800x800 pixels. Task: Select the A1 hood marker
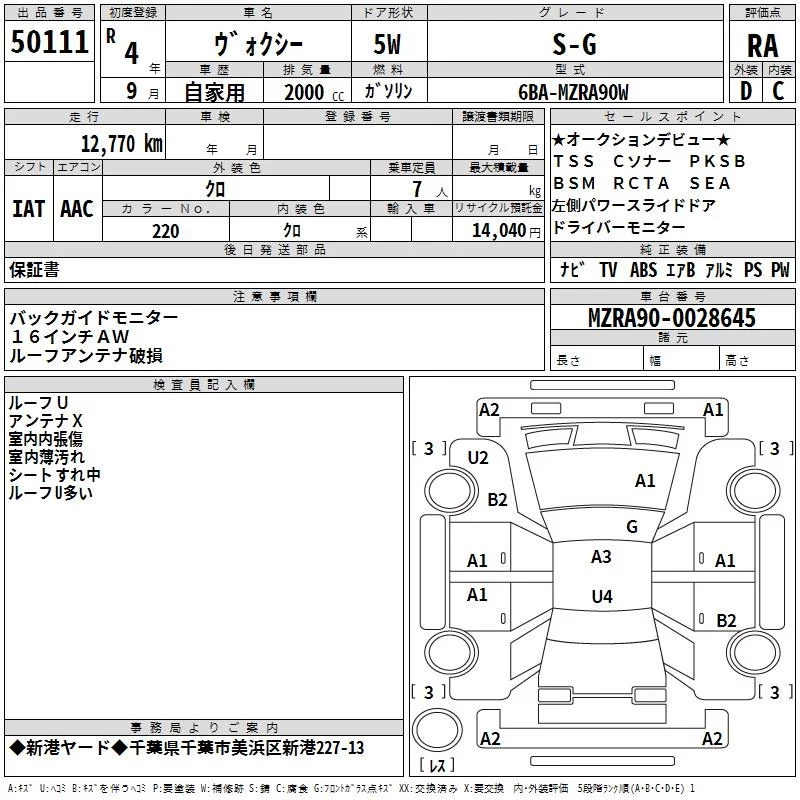tap(645, 481)
